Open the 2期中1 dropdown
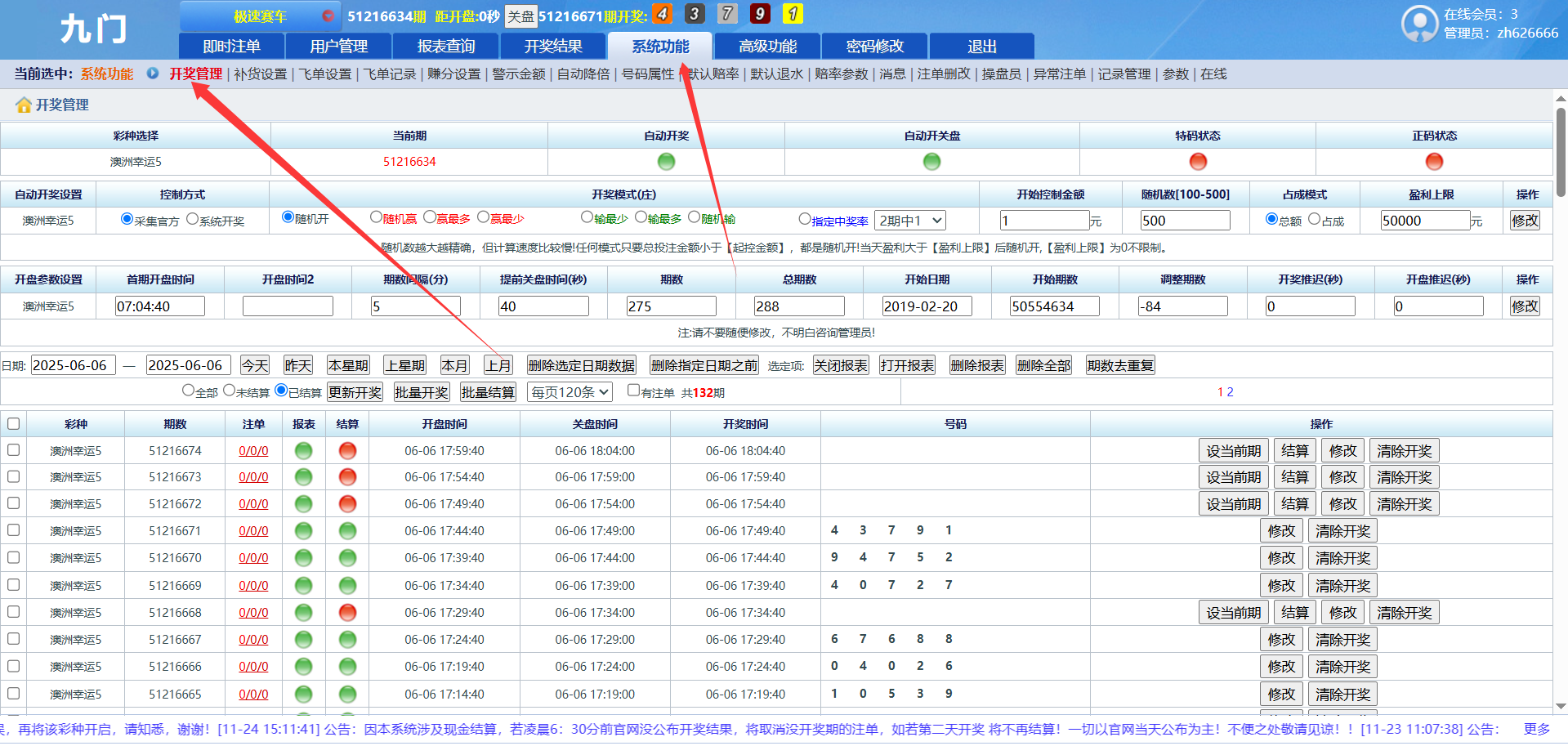The width and height of the screenshot is (1568, 746). coord(910,221)
